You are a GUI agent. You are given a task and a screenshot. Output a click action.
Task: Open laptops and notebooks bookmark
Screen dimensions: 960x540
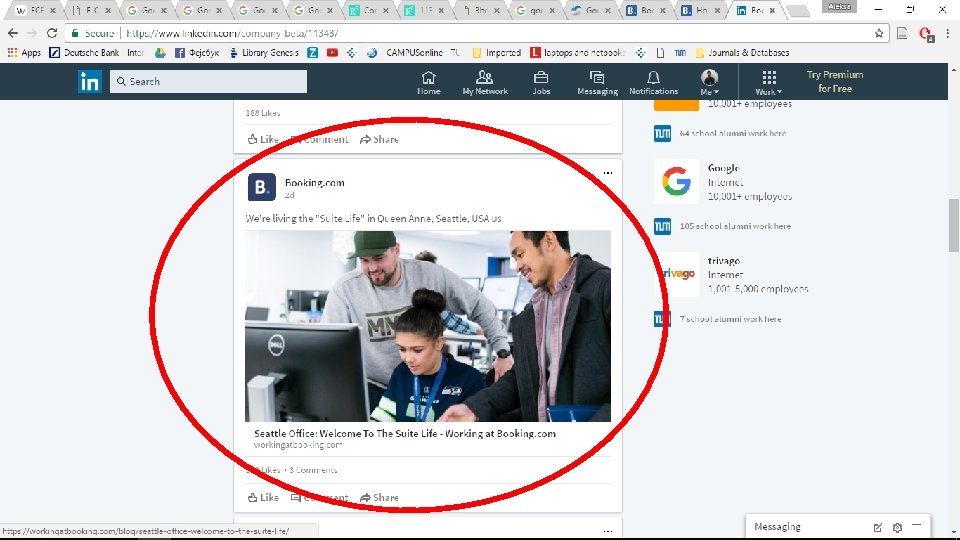tap(577, 53)
